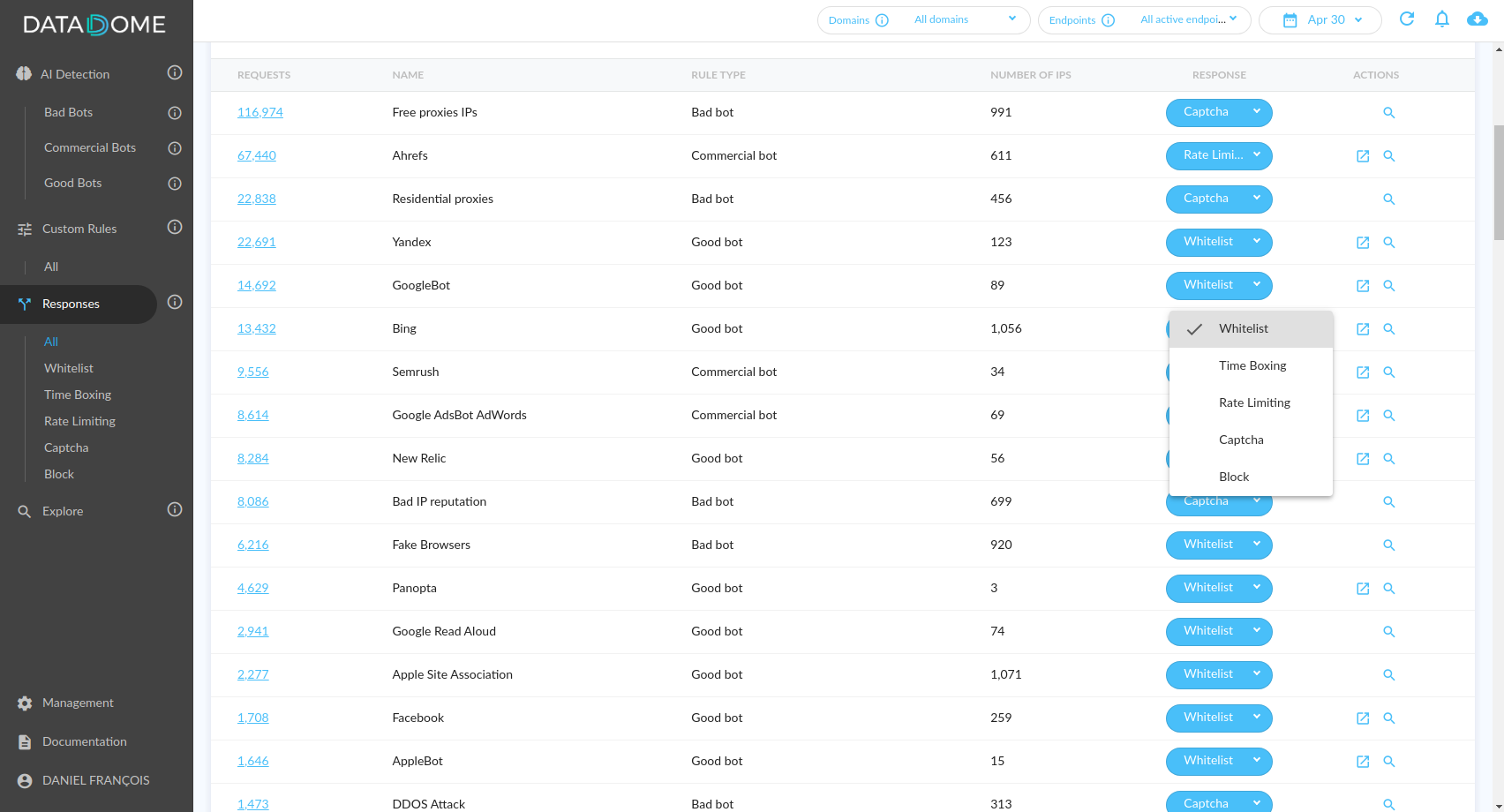Click the cloud download icon
Viewport: 1504px width, 812px height.
click(1478, 19)
